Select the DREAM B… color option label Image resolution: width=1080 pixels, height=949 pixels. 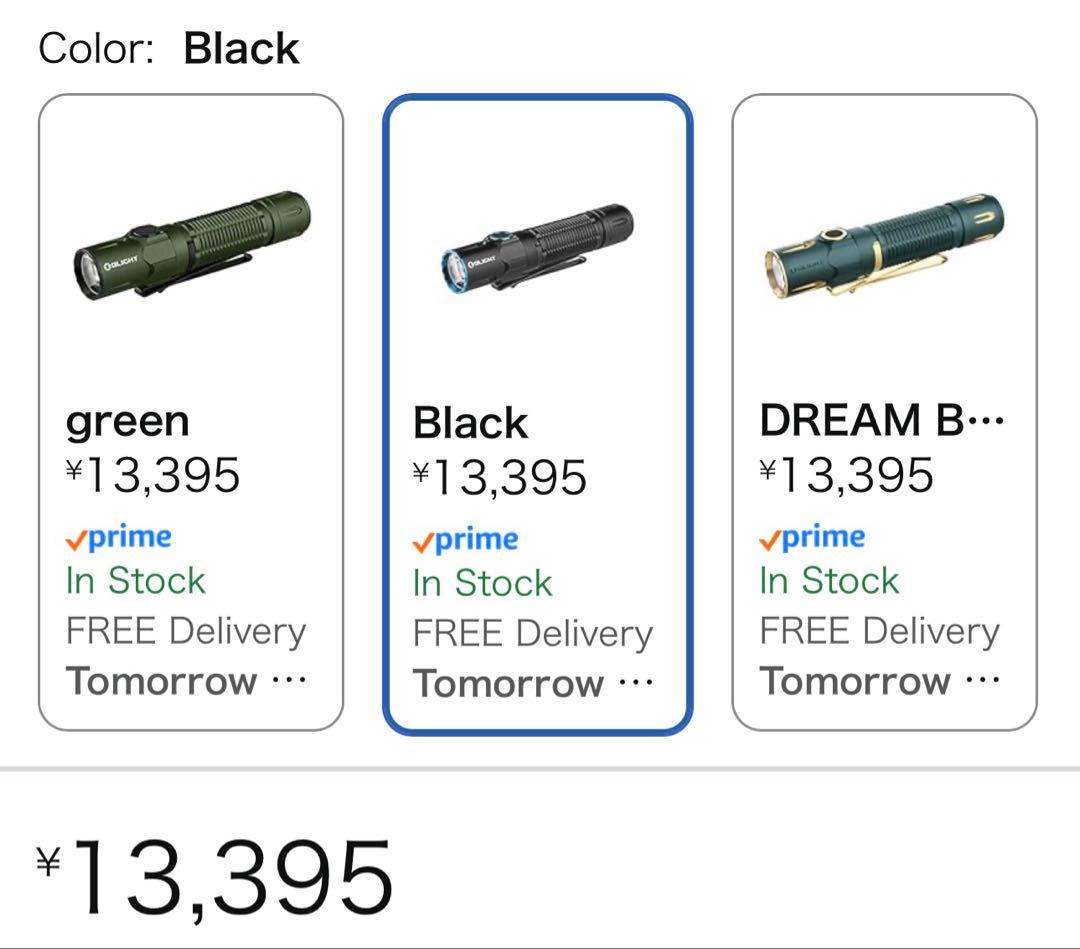pyautogui.click(x=881, y=421)
